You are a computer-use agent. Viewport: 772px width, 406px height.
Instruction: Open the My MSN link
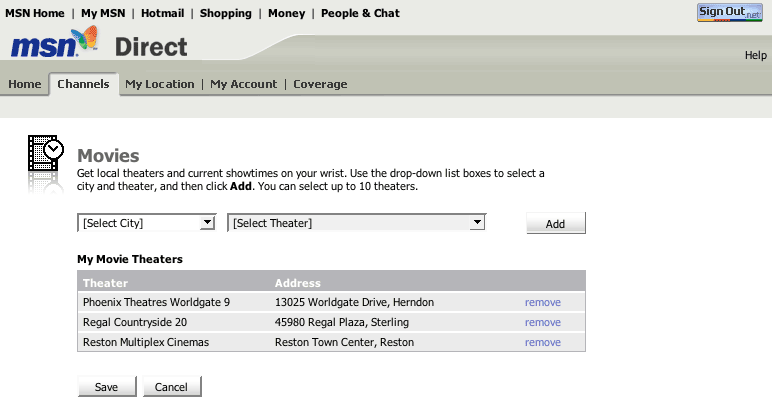103,13
